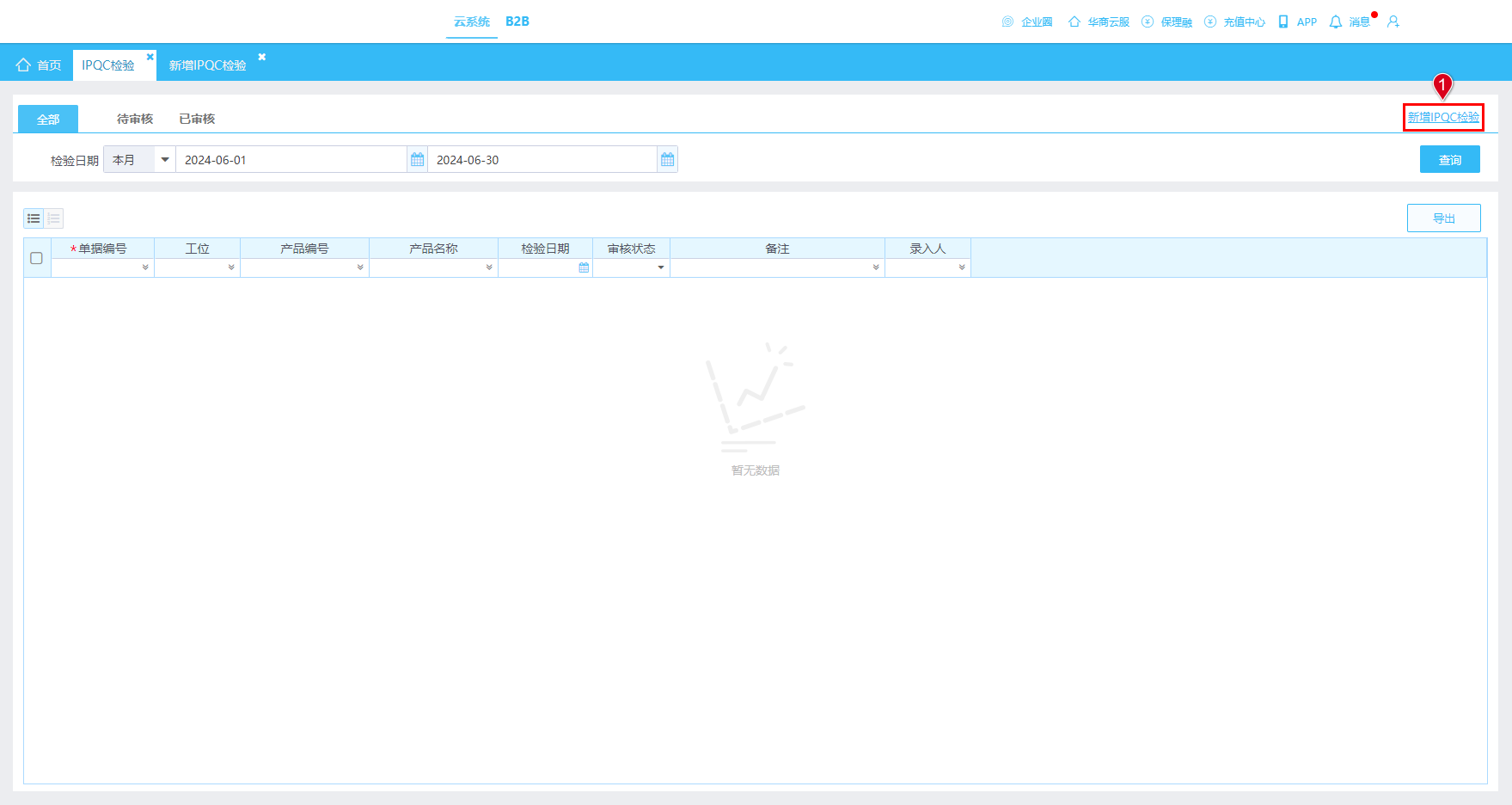The width and height of the screenshot is (1512, 805).
Task: Sort by the 产品名称 column header
Action: pyautogui.click(x=434, y=249)
